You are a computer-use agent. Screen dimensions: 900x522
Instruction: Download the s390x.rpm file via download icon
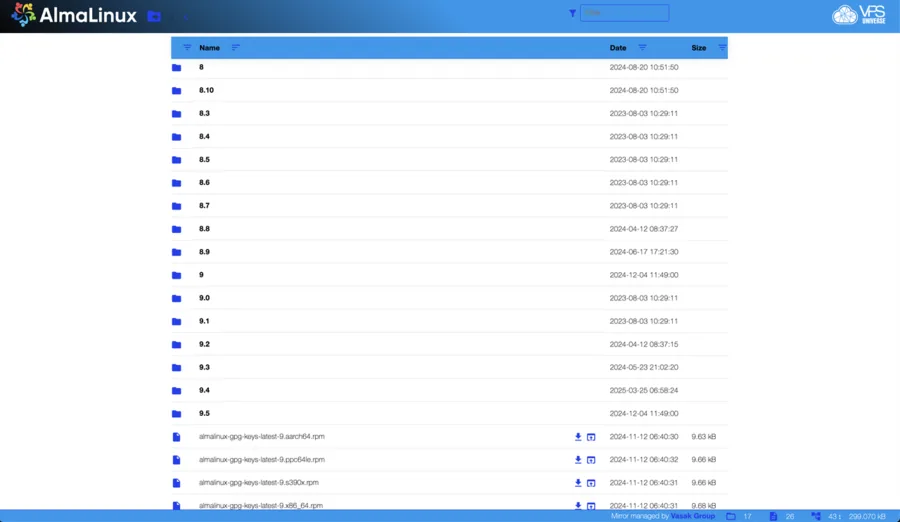pos(578,483)
